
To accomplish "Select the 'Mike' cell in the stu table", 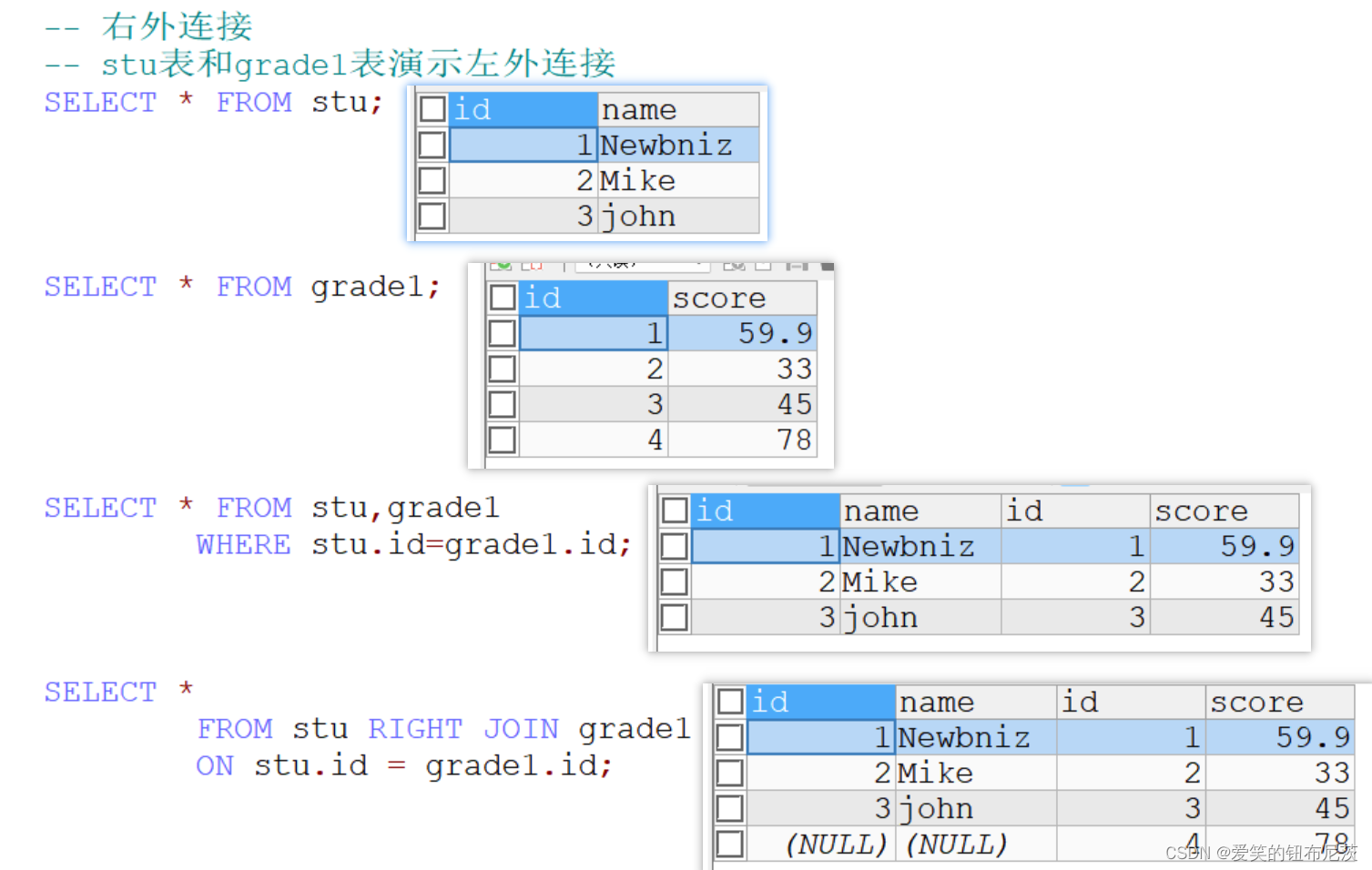I will 678,180.
